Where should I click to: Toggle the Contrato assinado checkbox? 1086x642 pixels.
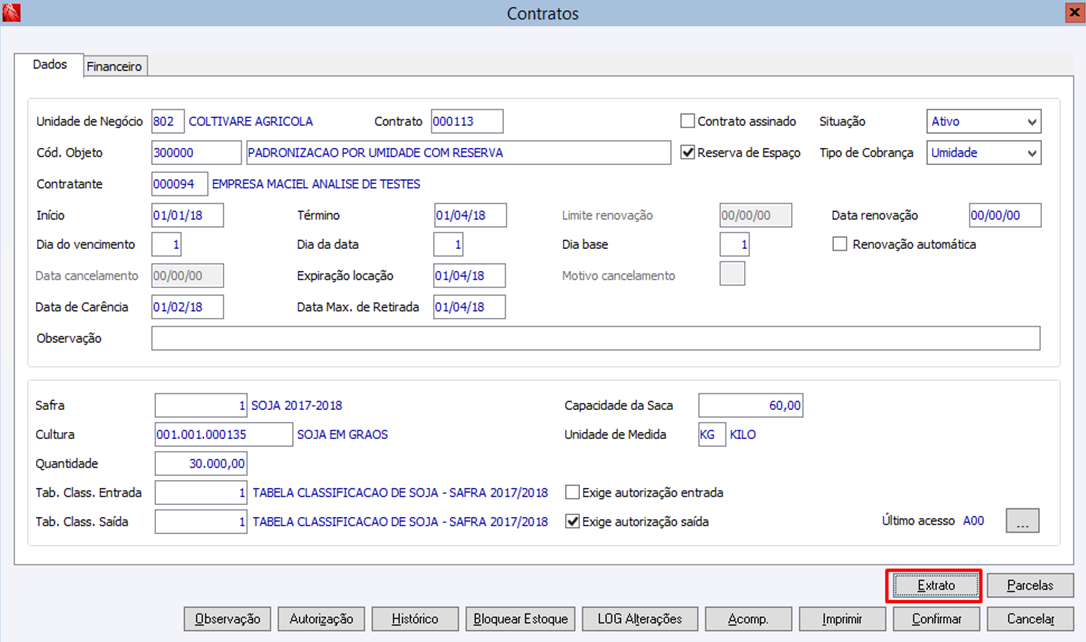[687, 121]
